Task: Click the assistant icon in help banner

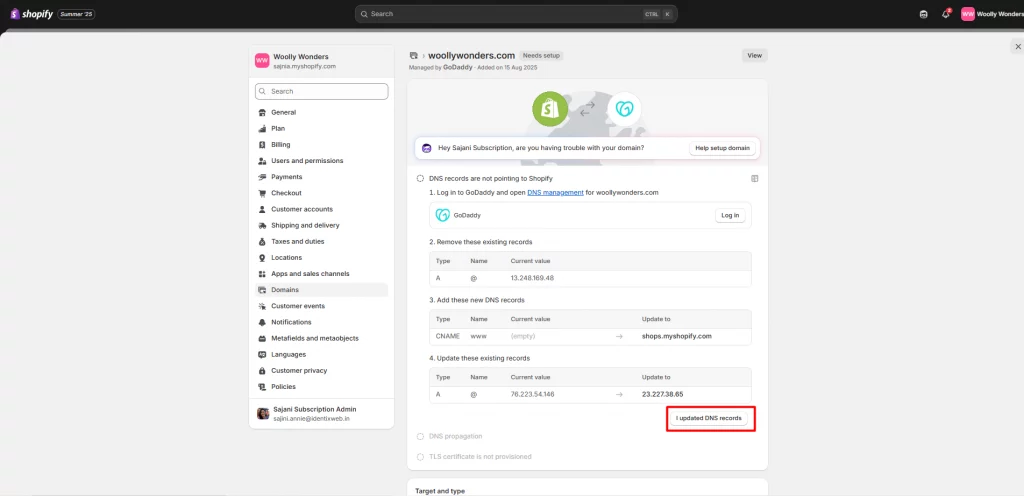Action: [426, 148]
